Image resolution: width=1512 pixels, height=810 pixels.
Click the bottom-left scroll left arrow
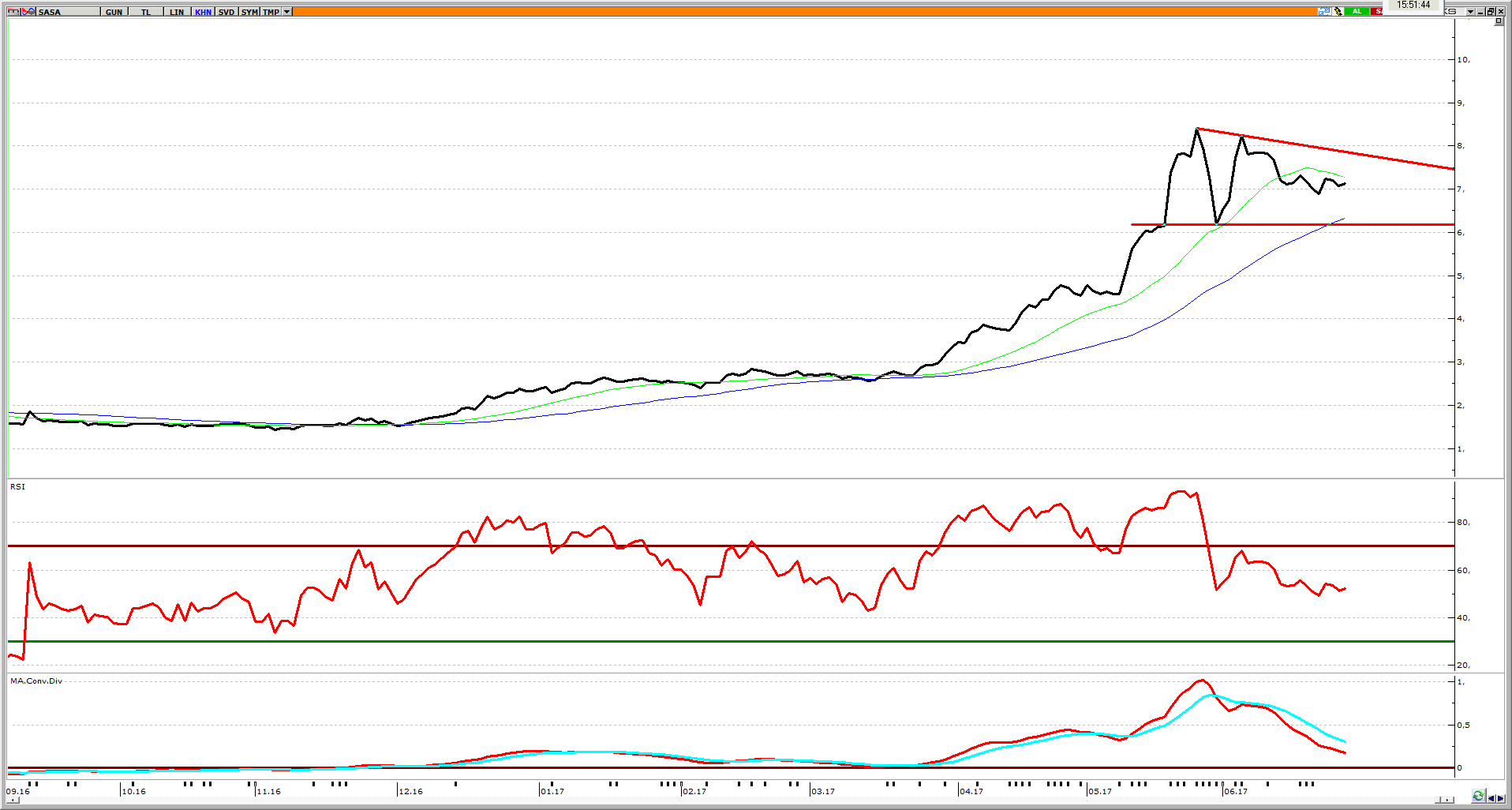(13, 800)
